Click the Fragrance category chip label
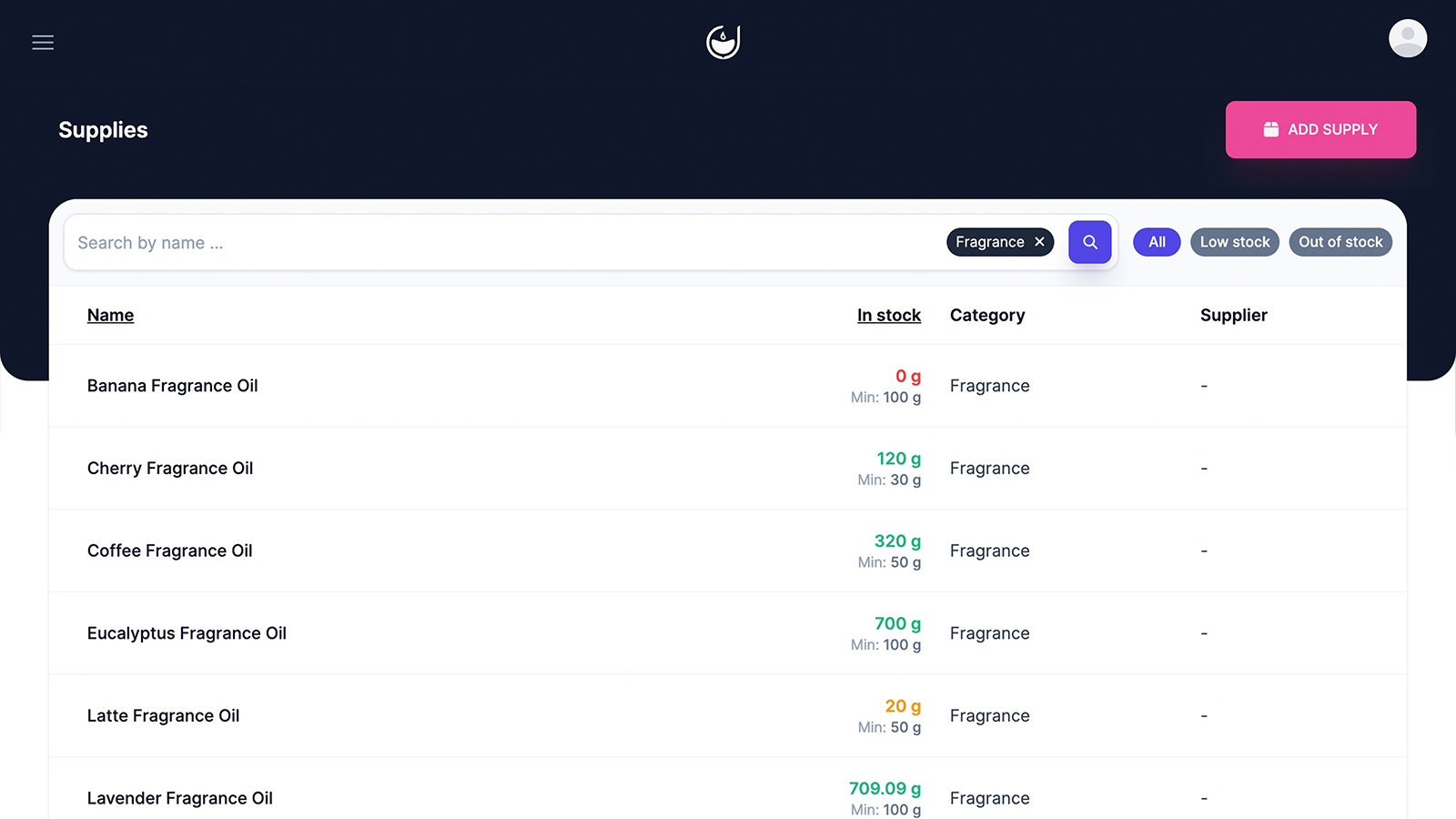The height and width of the screenshot is (819, 1456). click(989, 242)
